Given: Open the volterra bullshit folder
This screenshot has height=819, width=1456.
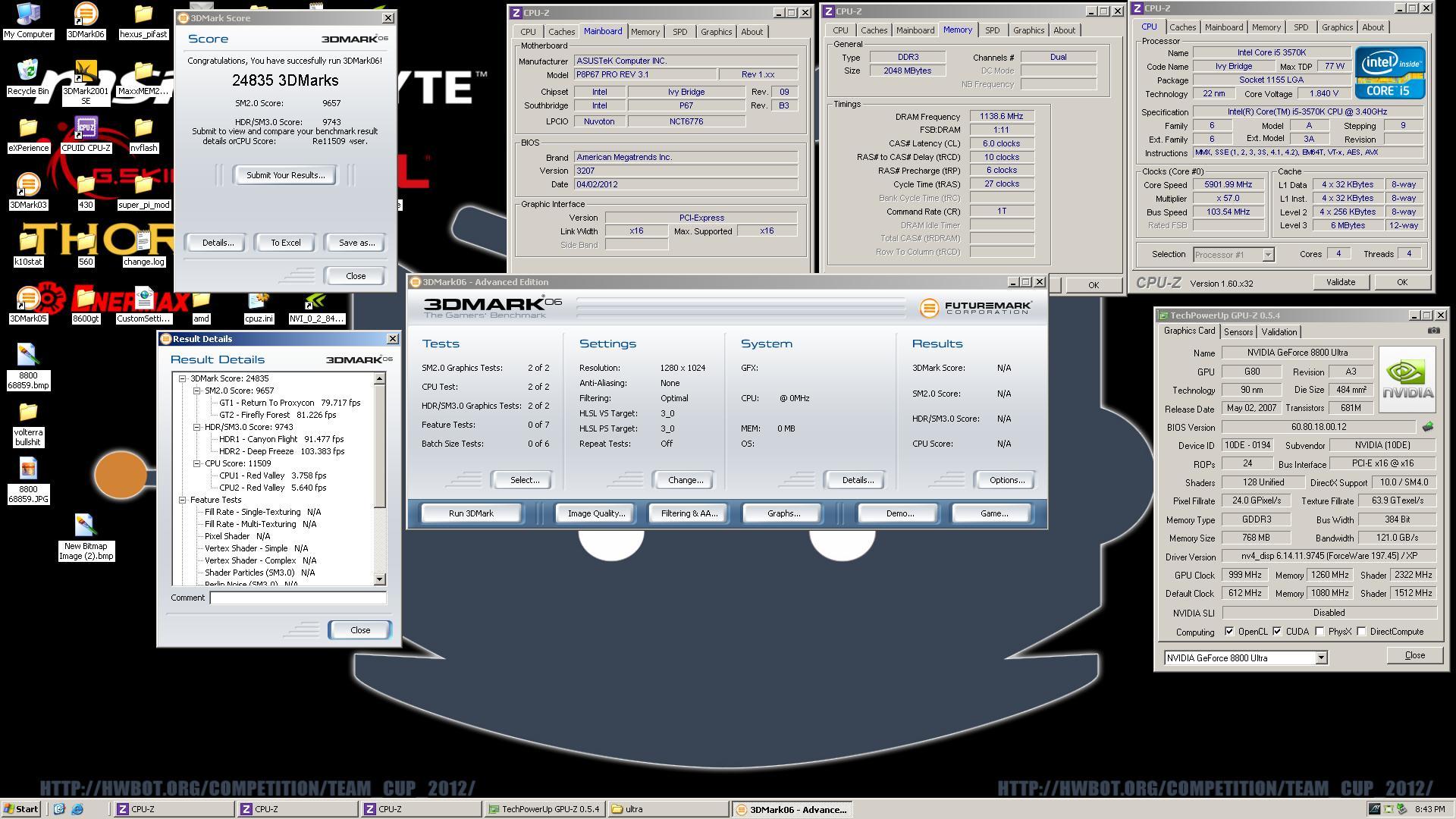Looking at the screenshot, I should point(28,423).
